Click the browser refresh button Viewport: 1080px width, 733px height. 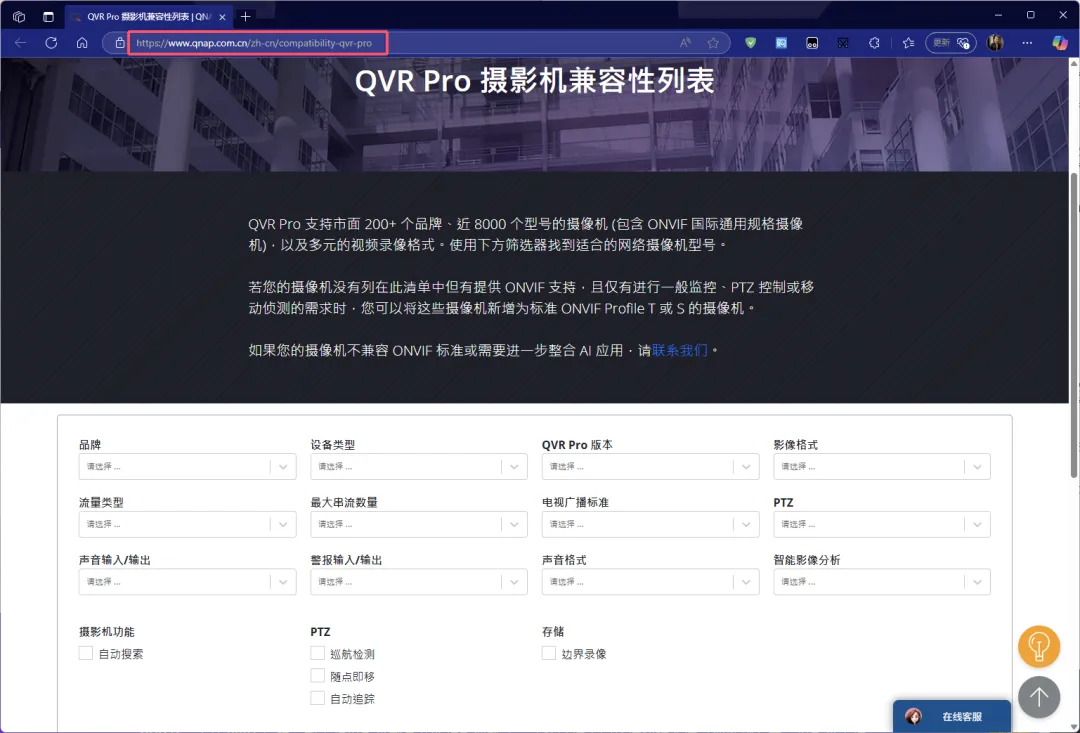(x=51, y=43)
